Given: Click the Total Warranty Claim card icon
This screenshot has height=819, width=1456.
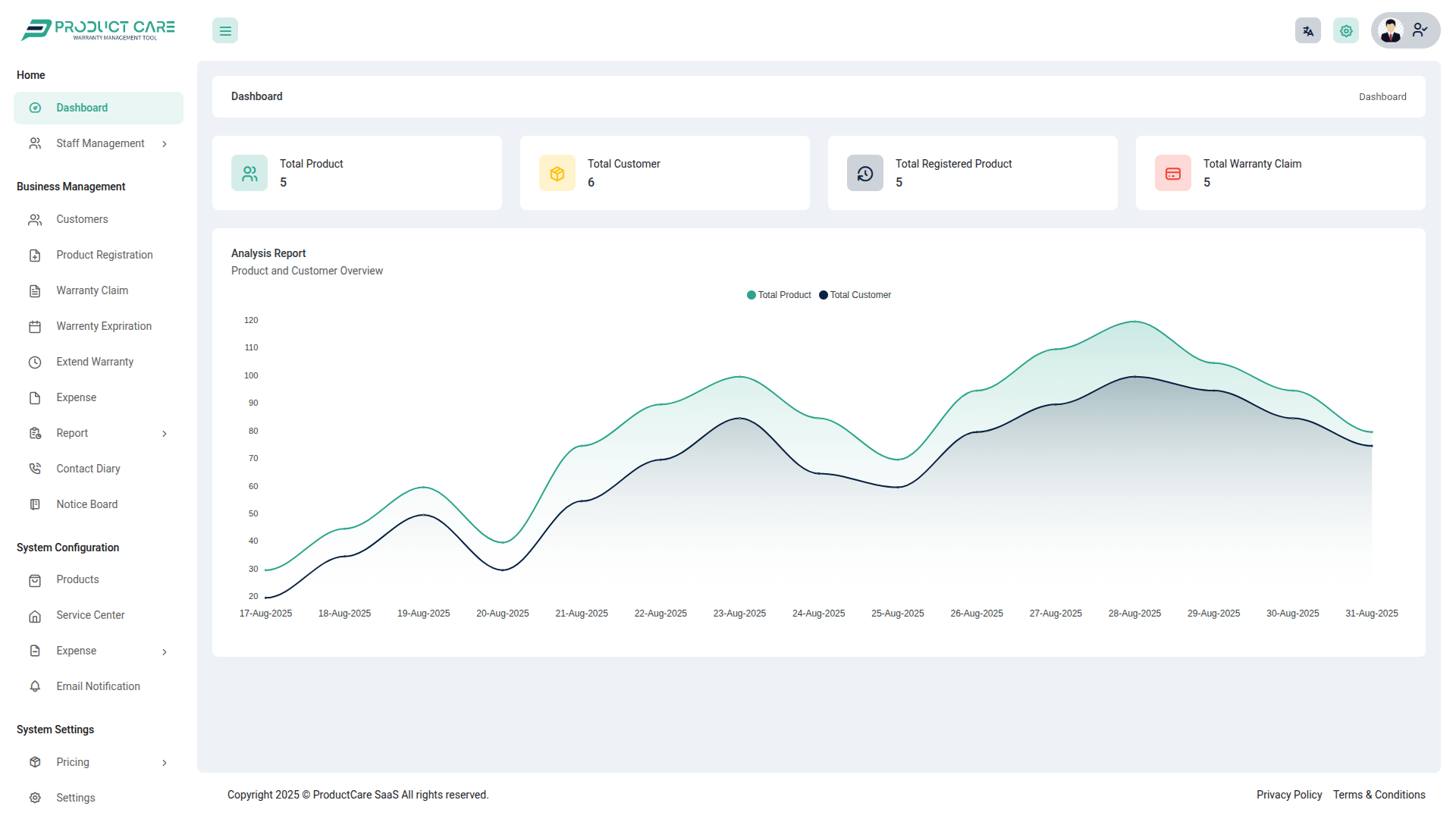Looking at the screenshot, I should [x=1173, y=174].
